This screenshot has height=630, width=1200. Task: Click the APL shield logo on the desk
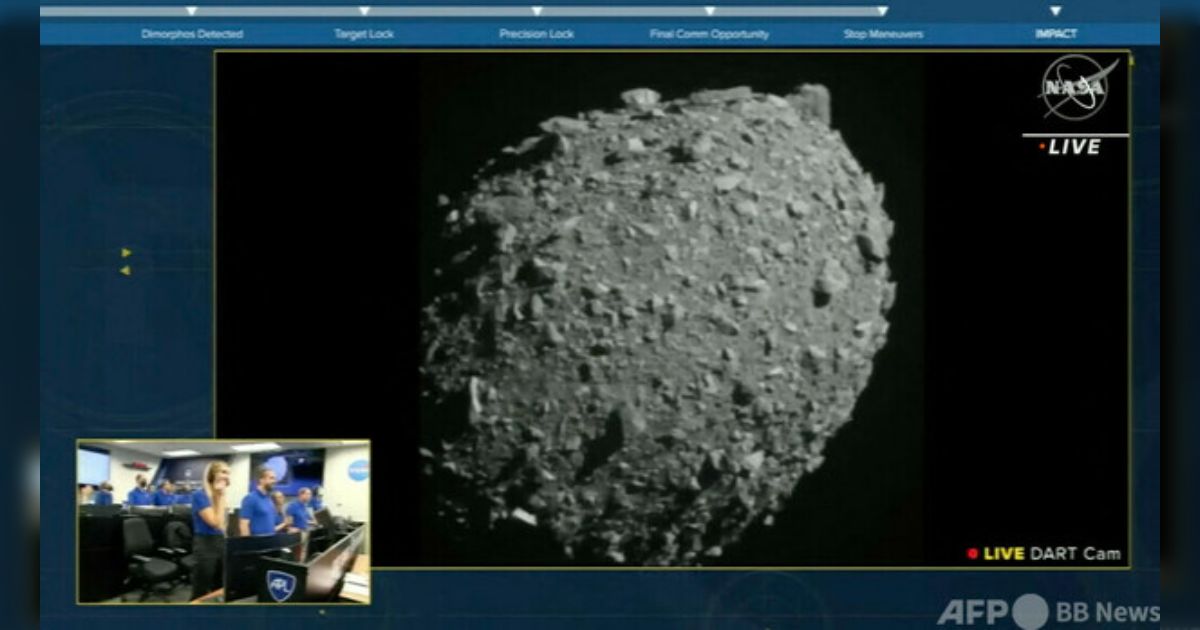[x=280, y=585]
